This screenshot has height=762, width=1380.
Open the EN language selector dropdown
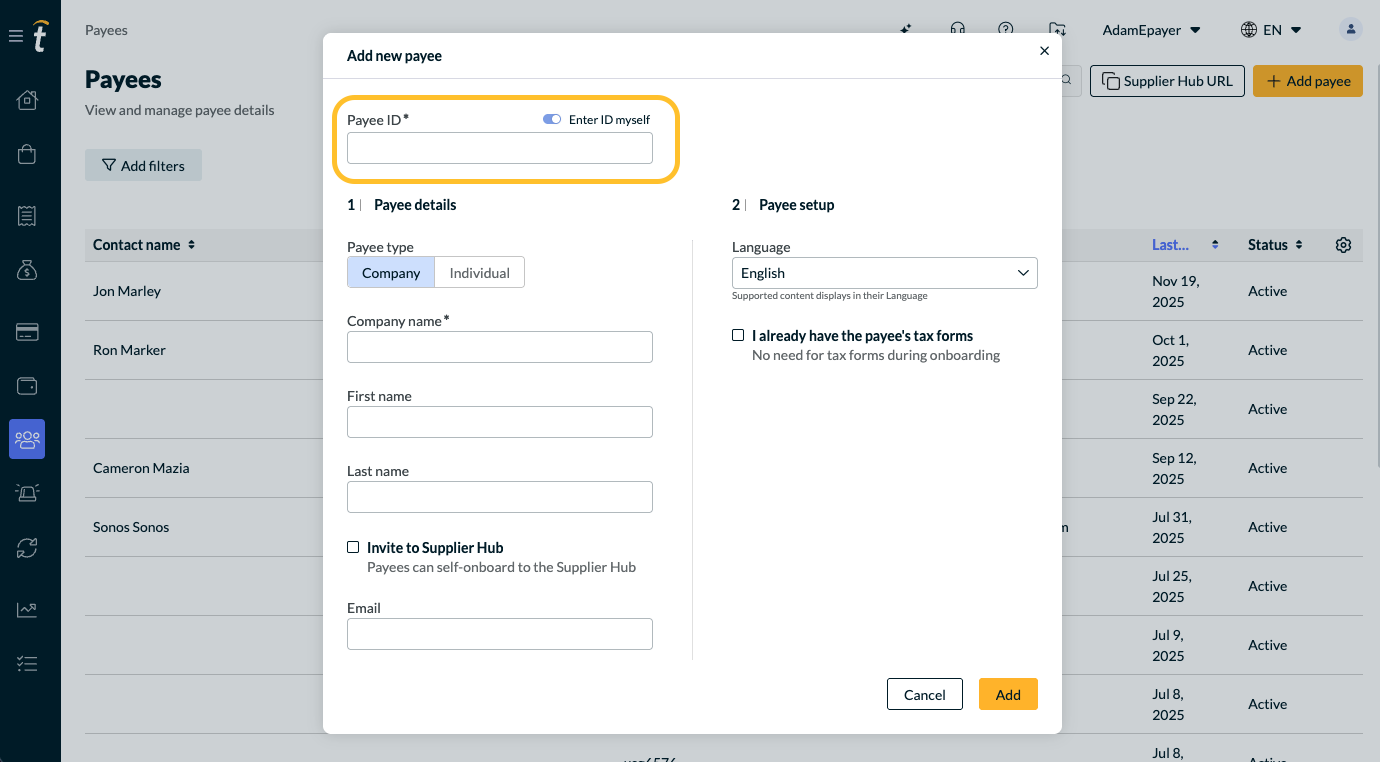coord(1271,30)
